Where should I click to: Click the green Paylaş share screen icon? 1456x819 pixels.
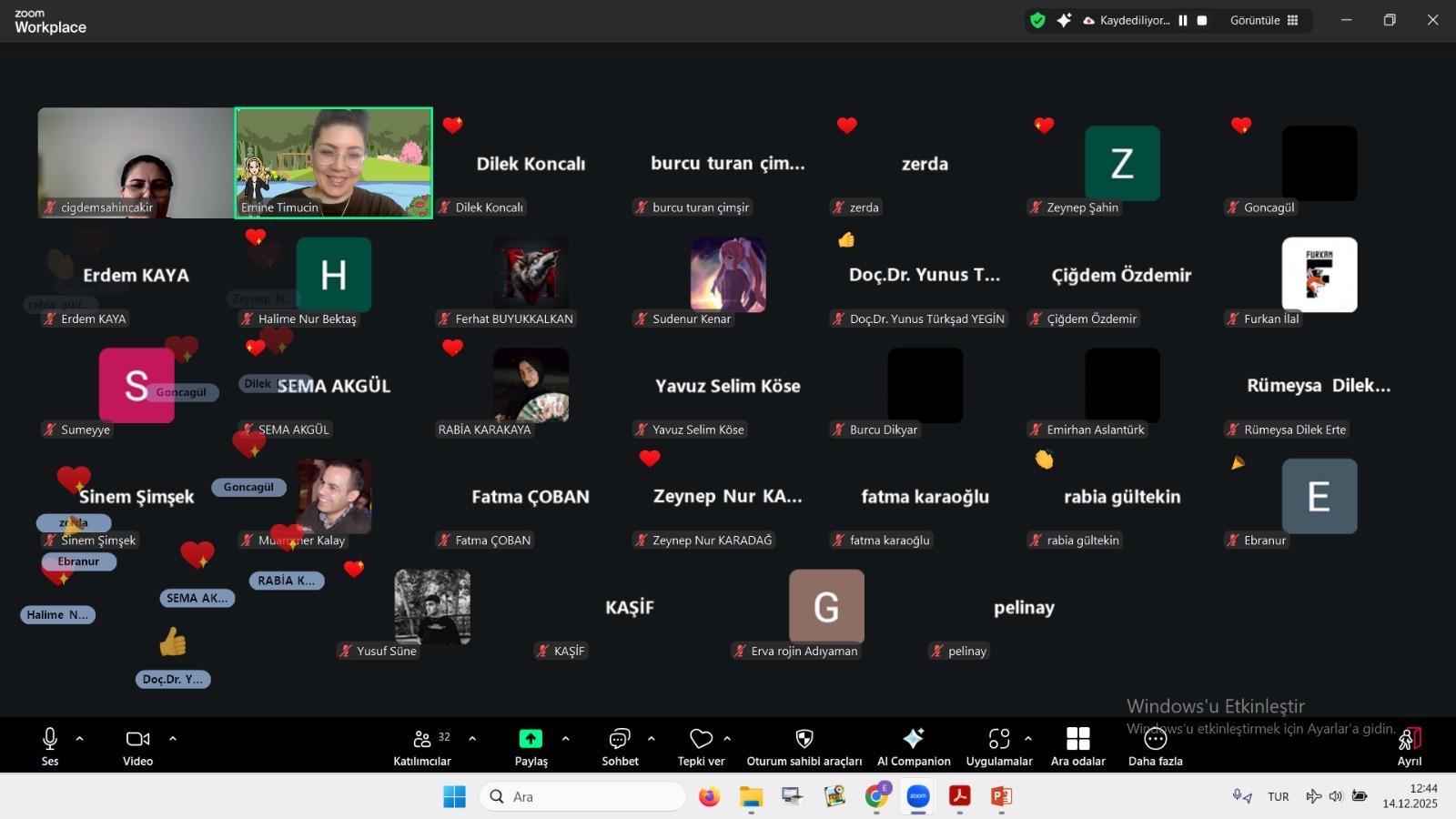531,739
